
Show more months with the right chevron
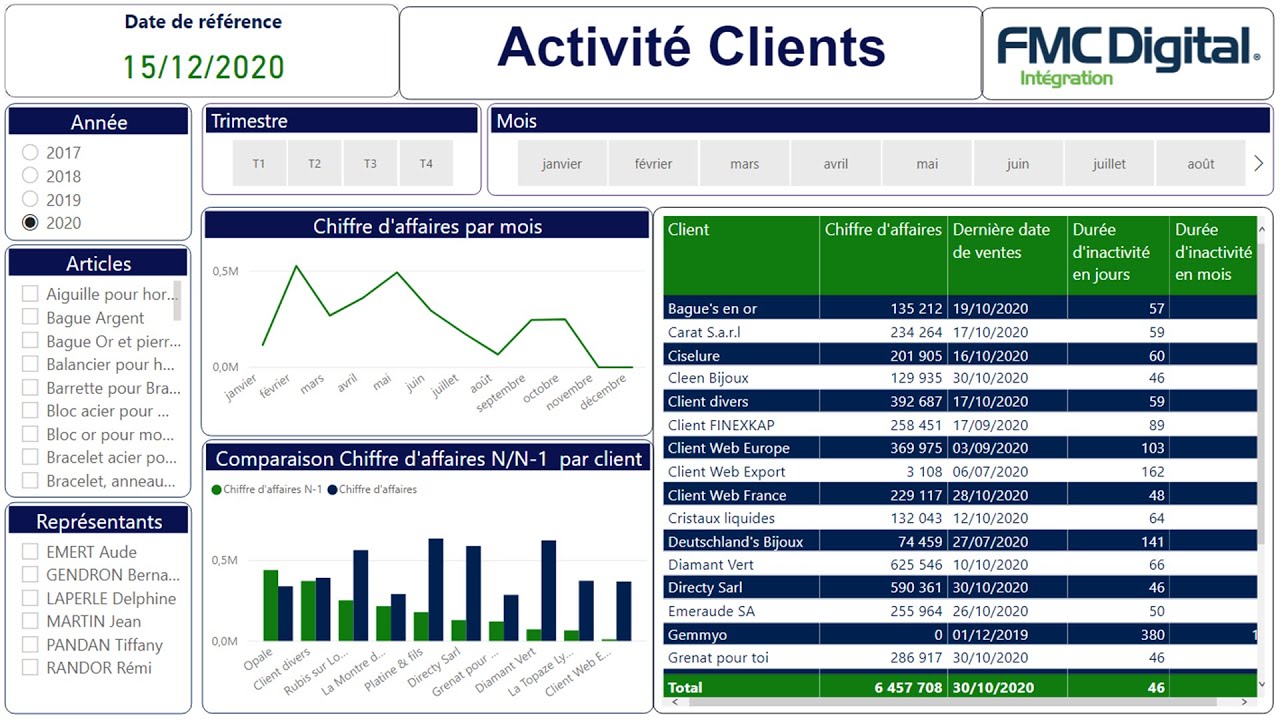[x=1258, y=163]
